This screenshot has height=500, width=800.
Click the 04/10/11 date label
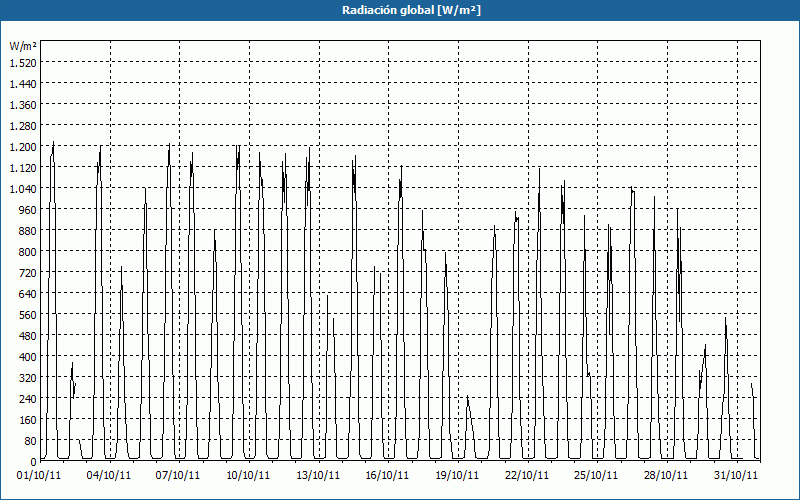109,476
